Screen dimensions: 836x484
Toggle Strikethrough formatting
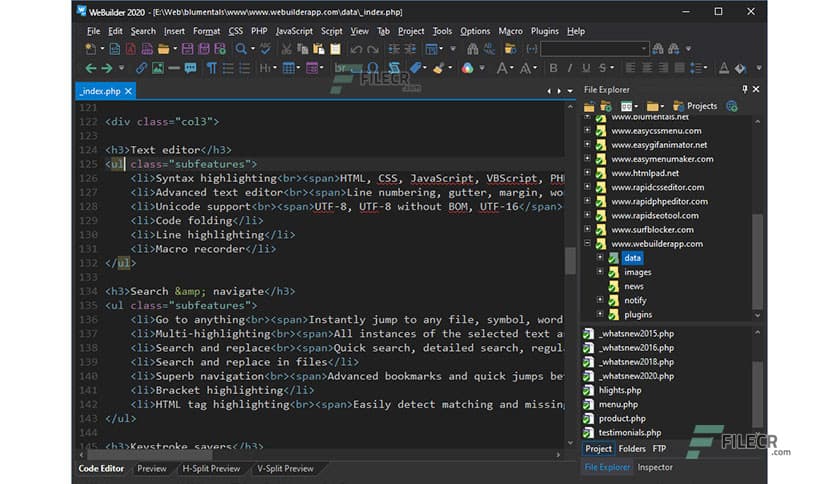click(x=602, y=68)
